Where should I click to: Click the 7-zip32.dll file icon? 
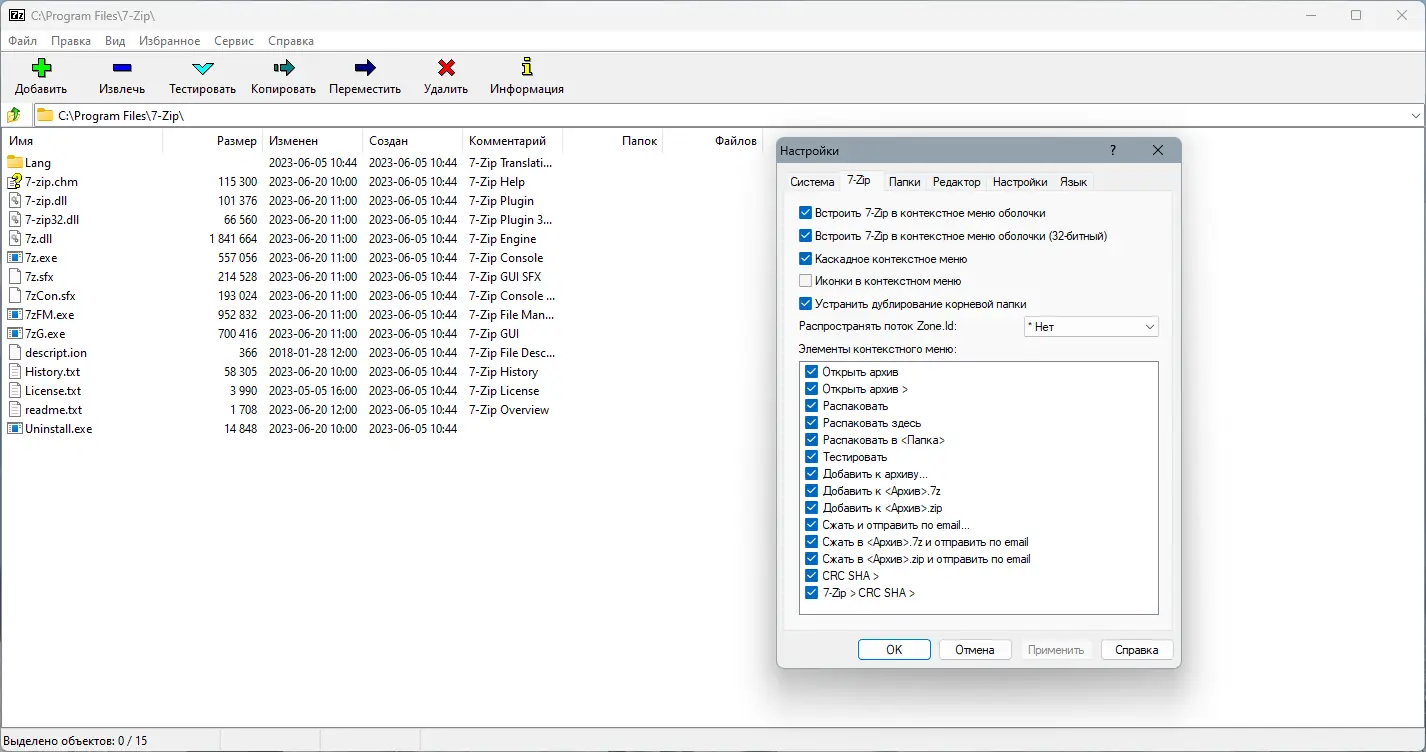coord(15,219)
